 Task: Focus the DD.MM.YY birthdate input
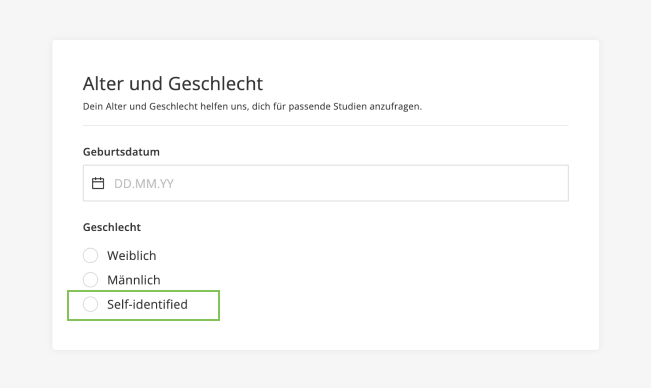(326, 183)
